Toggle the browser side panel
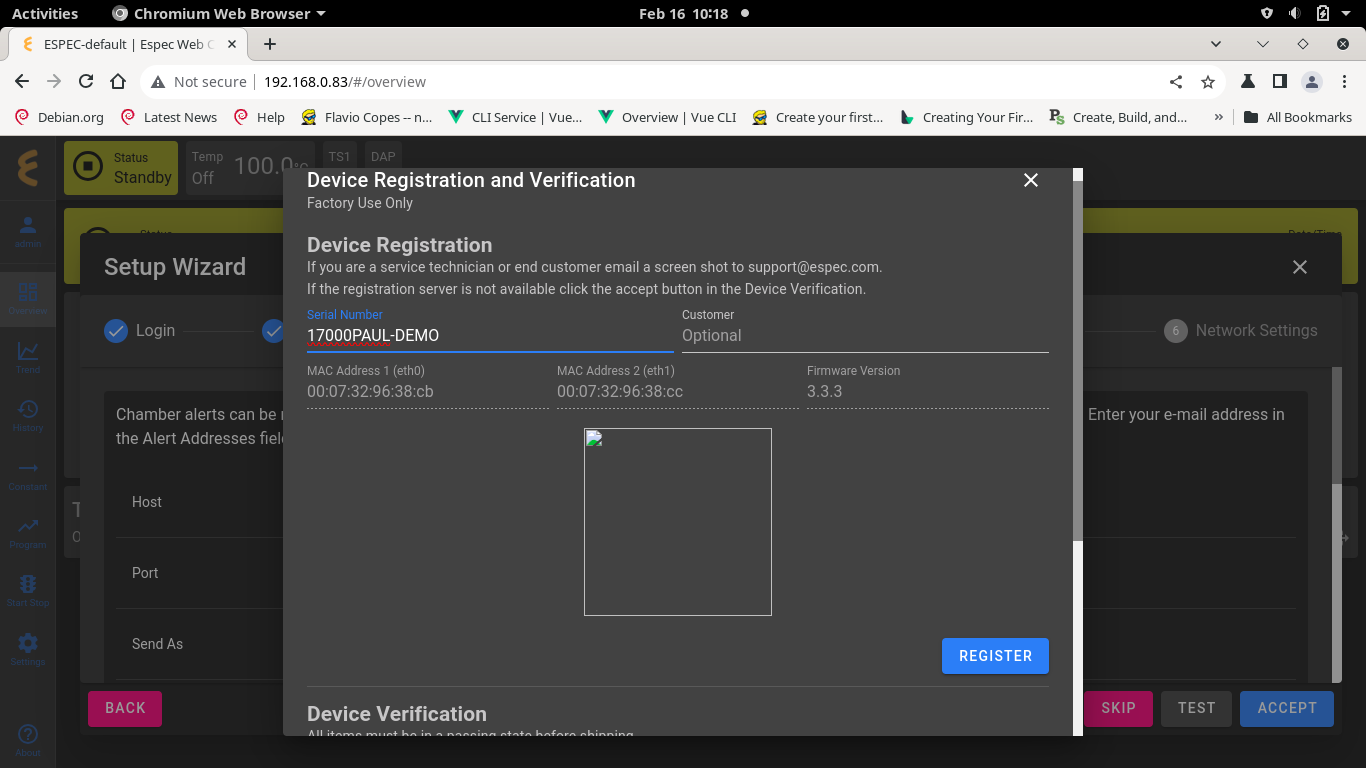The width and height of the screenshot is (1366, 768). 1279,82
